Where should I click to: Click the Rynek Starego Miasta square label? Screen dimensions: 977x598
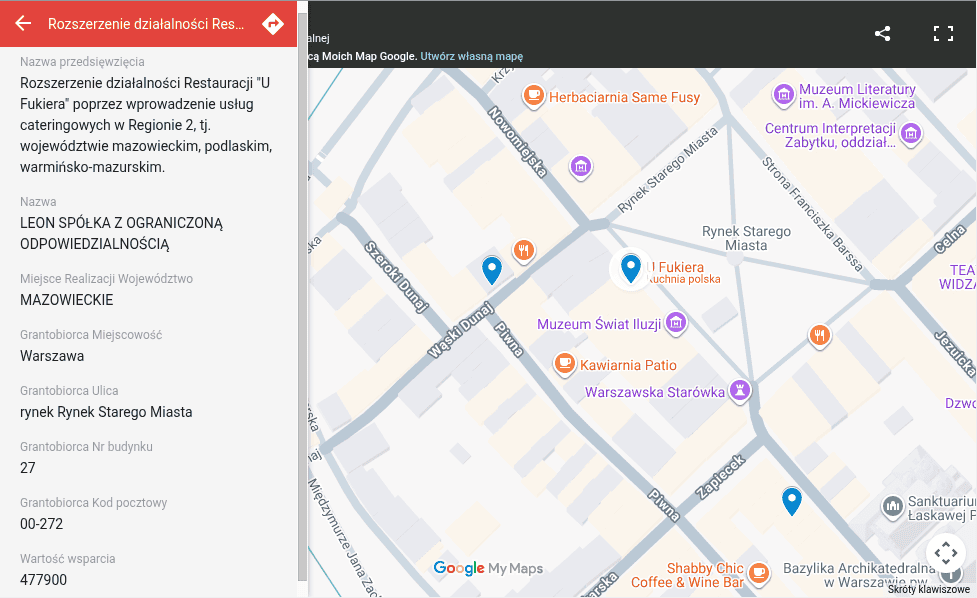pos(746,239)
